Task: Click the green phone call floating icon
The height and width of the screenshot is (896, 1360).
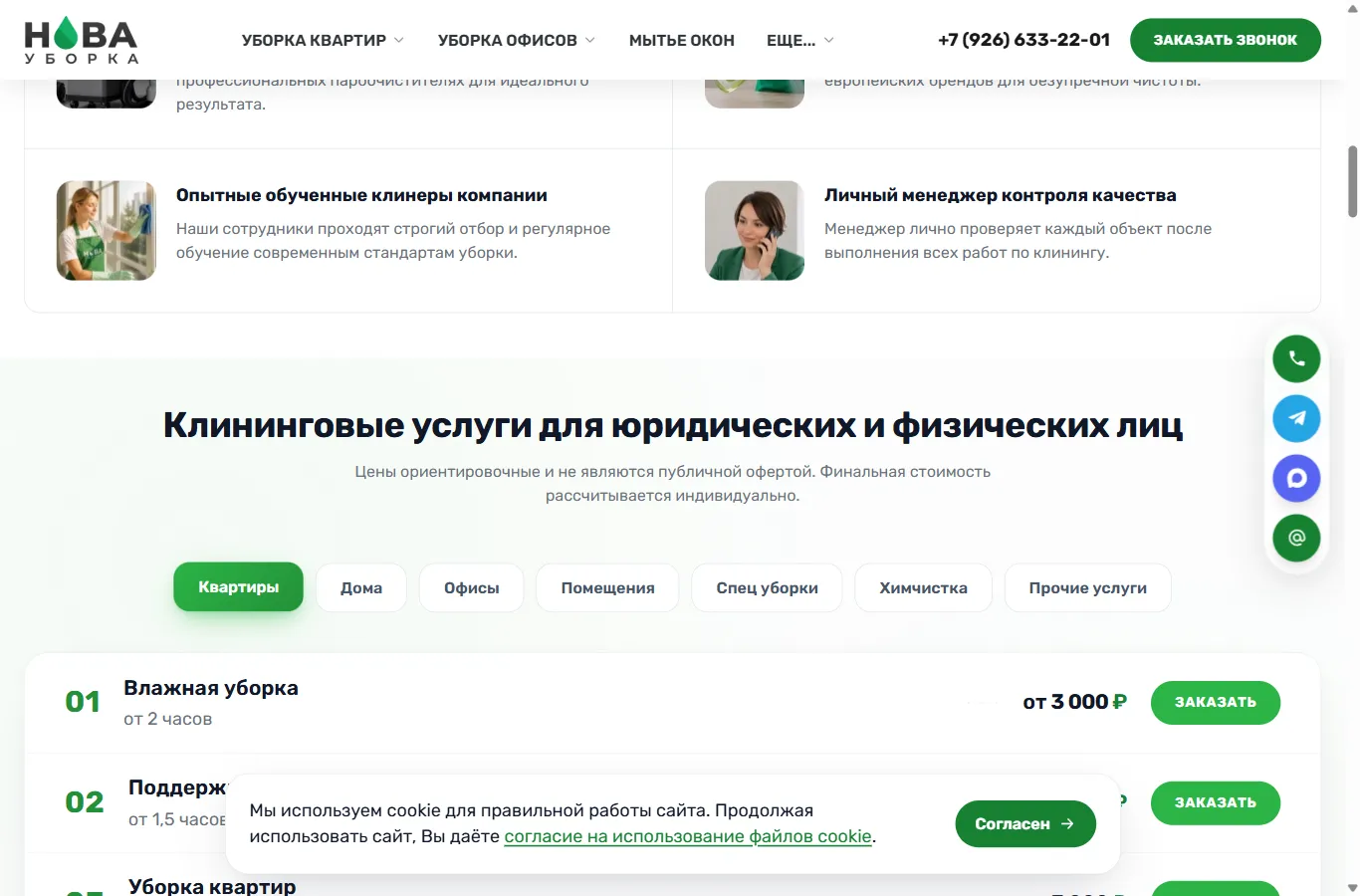Action: (x=1296, y=358)
